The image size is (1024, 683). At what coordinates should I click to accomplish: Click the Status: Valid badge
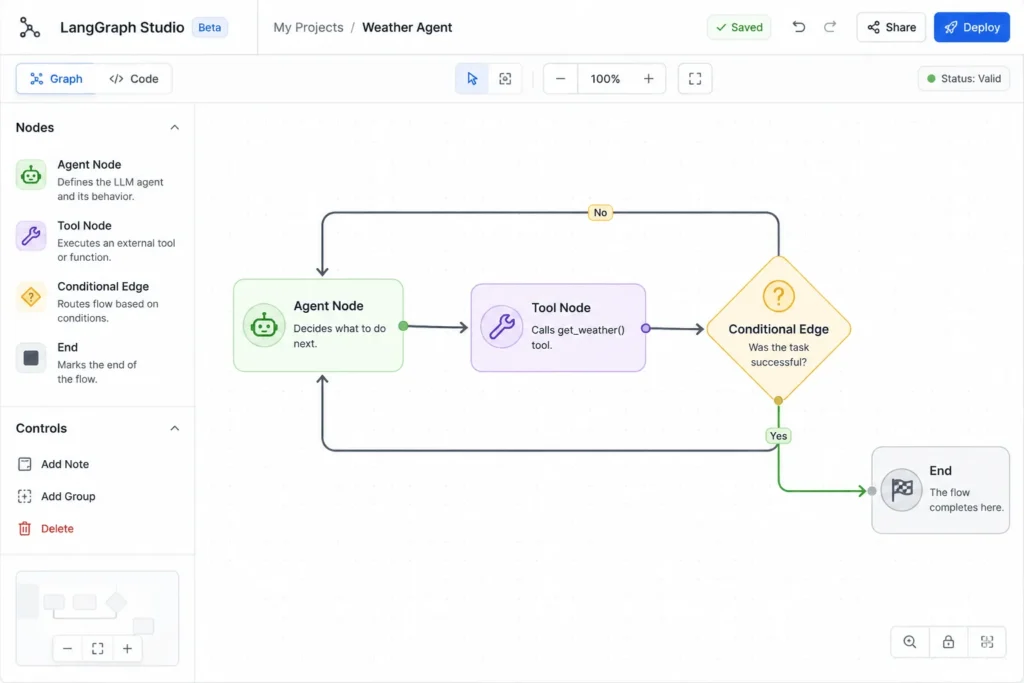(964, 78)
